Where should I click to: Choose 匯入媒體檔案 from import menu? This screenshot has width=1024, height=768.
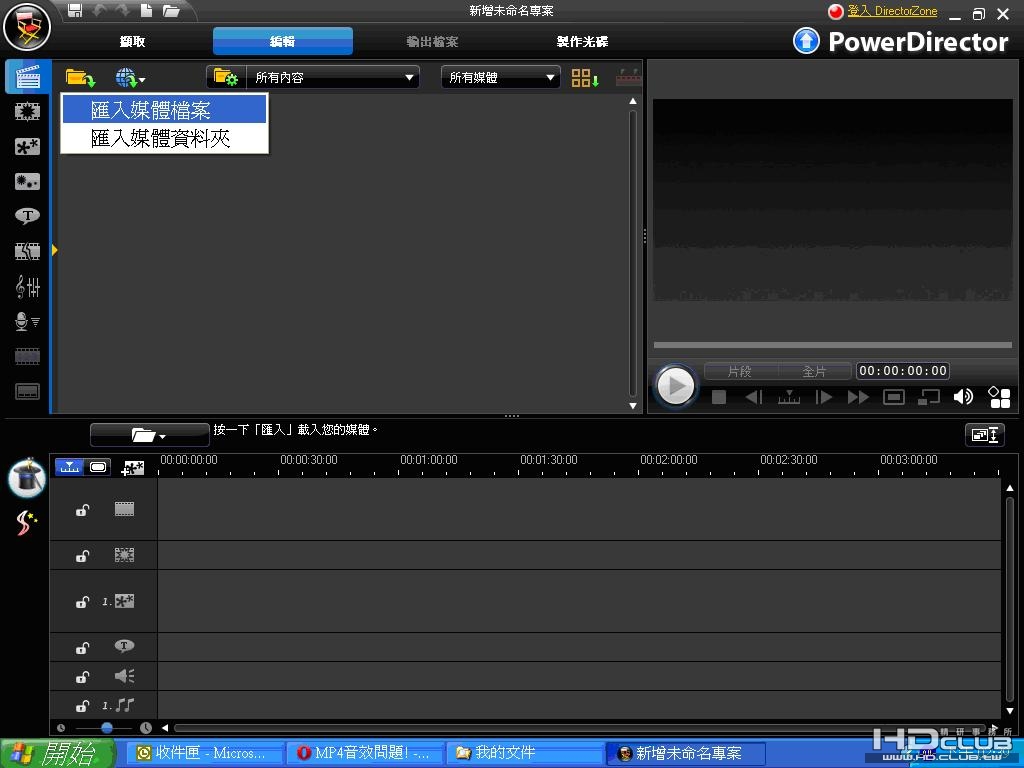click(x=165, y=110)
